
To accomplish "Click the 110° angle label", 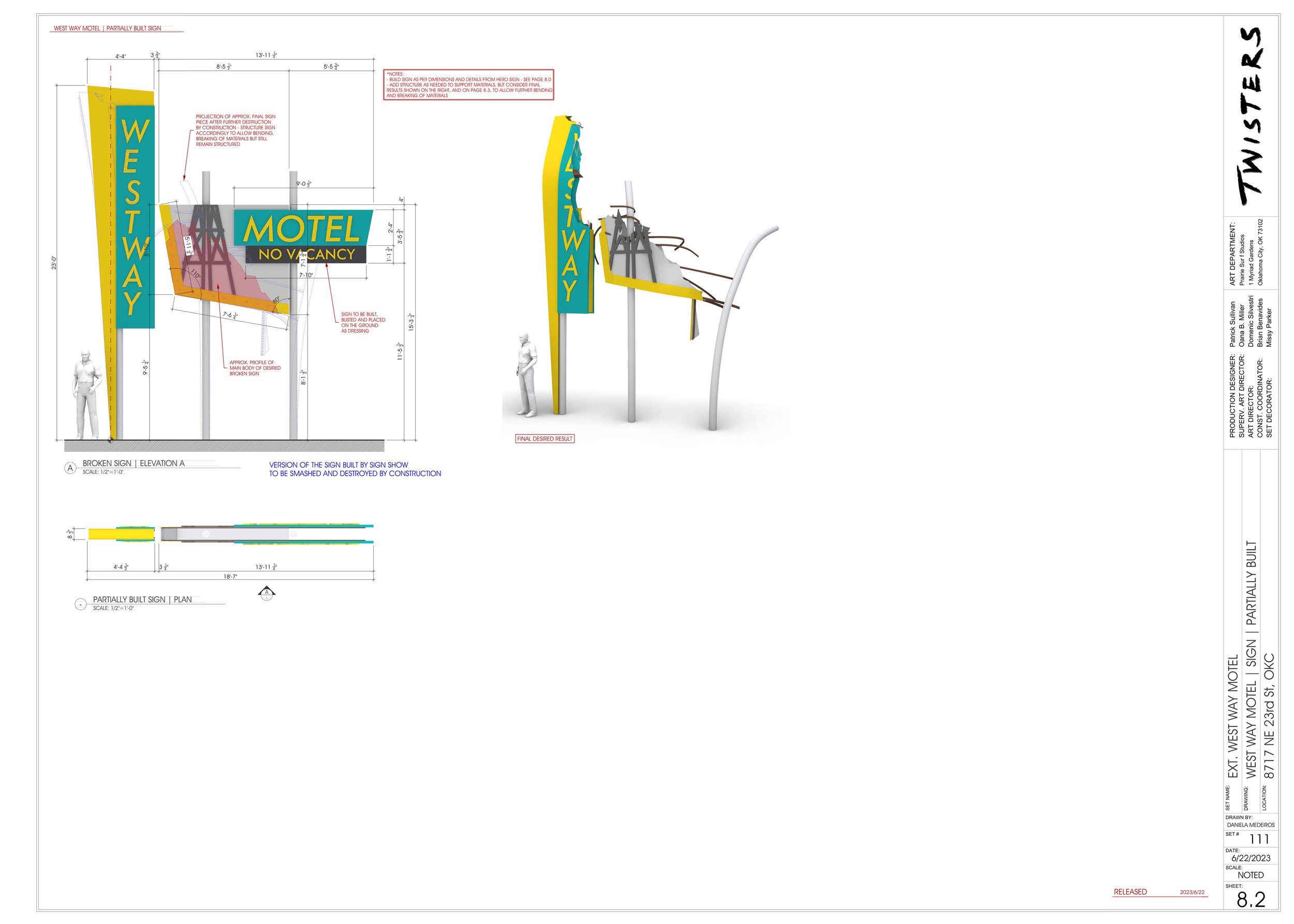I will (x=195, y=274).
